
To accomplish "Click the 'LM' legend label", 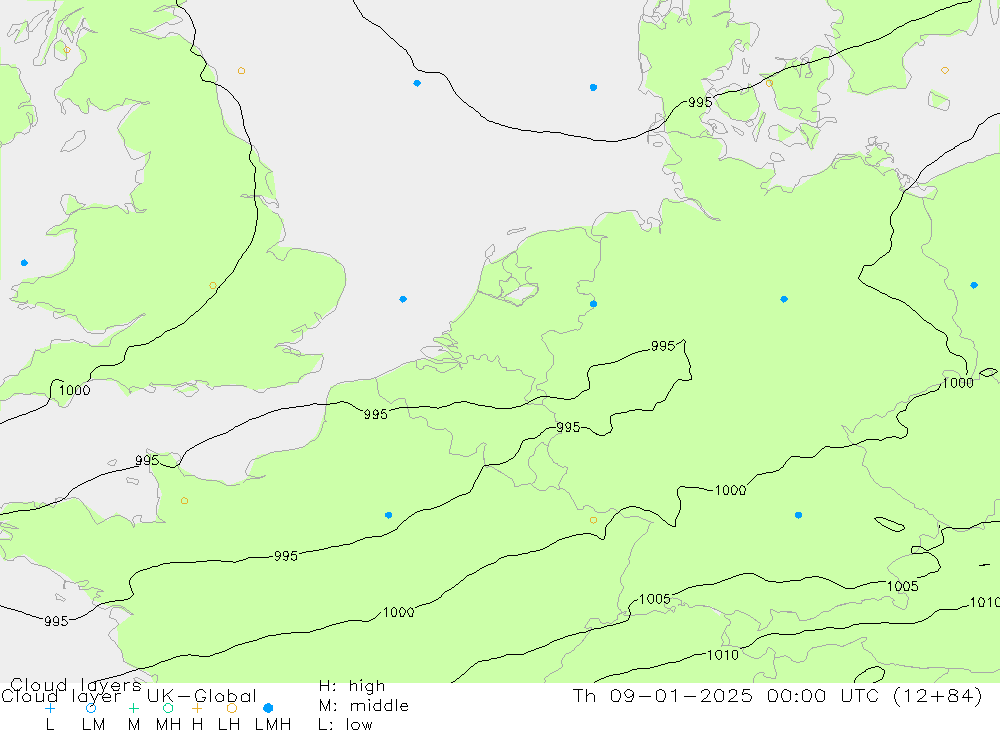I will (x=94, y=725).
